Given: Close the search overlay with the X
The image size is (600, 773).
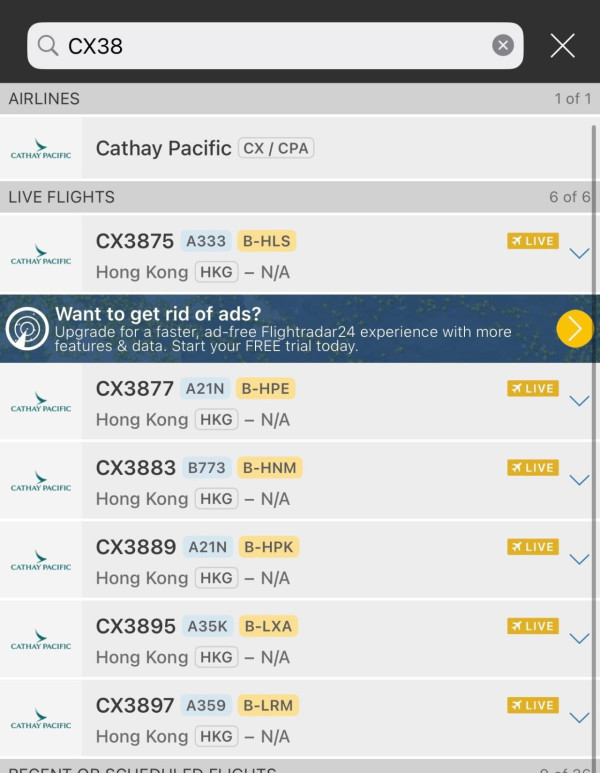Looking at the screenshot, I should click(x=563, y=45).
